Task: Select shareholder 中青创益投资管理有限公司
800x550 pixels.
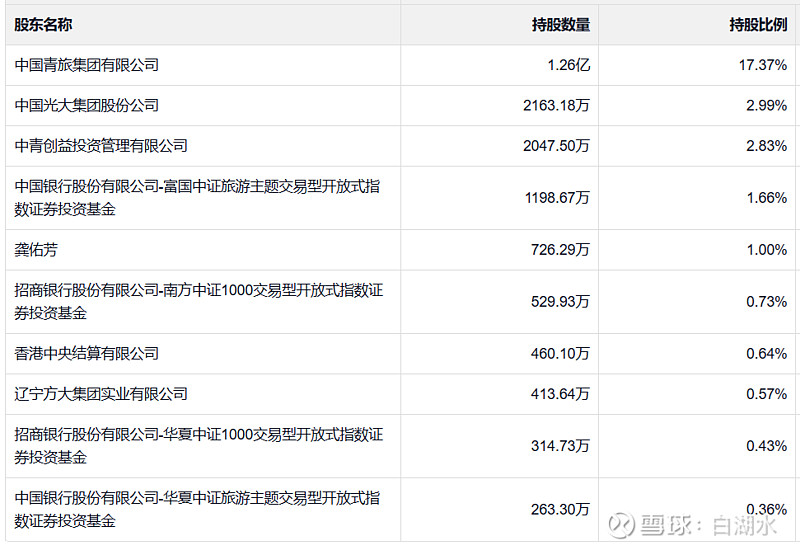Action: tap(101, 145)
